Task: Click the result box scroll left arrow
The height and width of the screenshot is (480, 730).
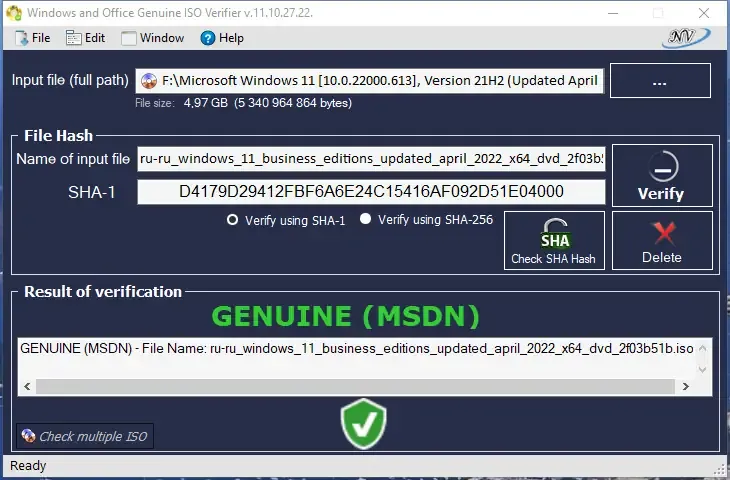Action: pyautogui.click(x=27, y=386)
